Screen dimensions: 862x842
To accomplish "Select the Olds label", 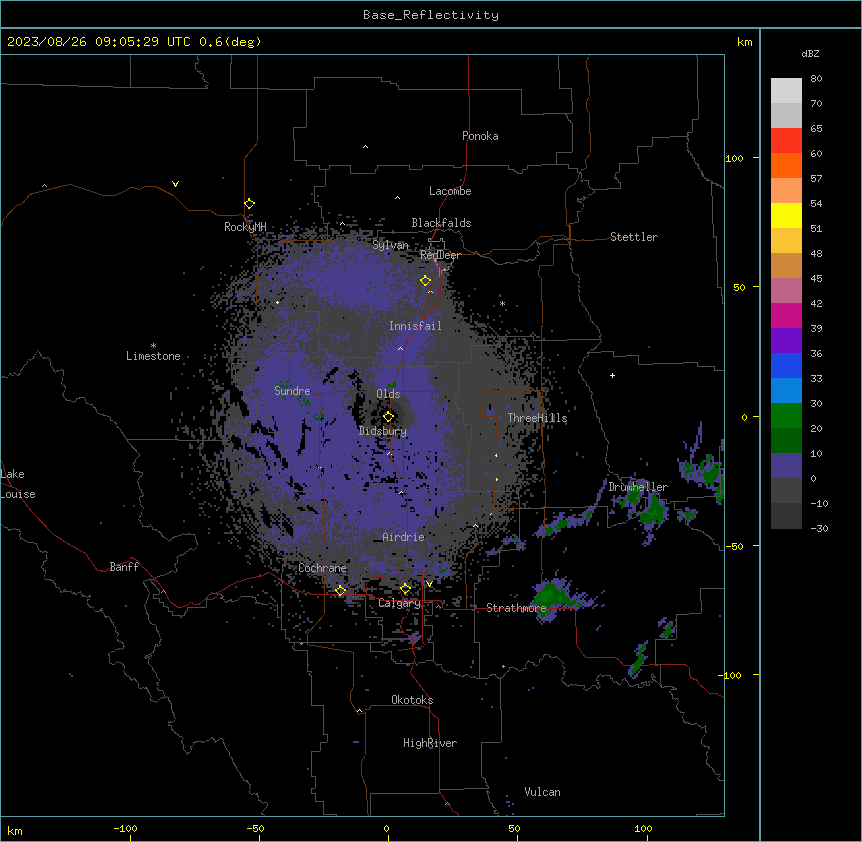I will (388, 394).
